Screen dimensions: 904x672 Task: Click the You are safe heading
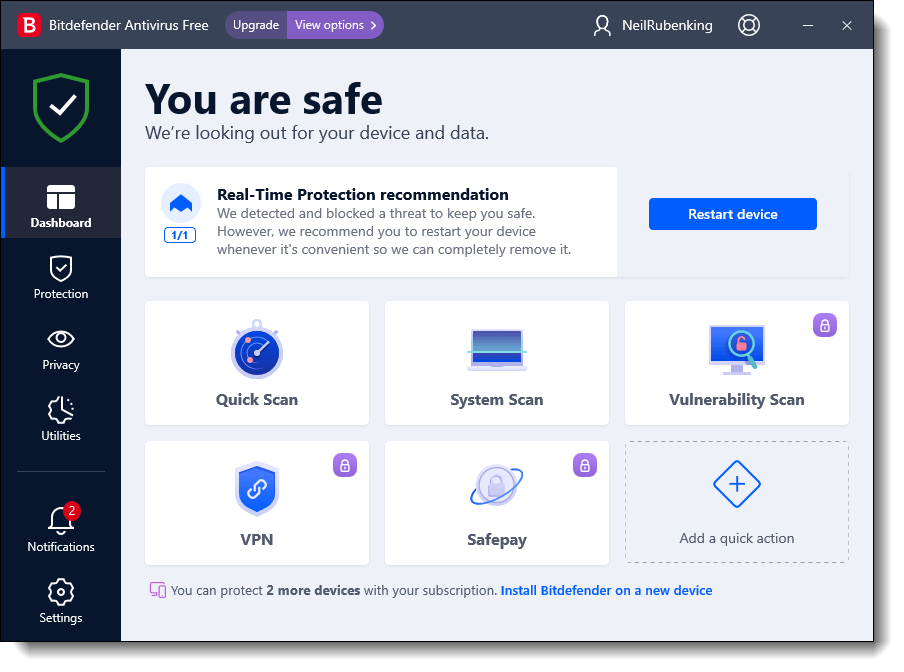click(263, 100)
